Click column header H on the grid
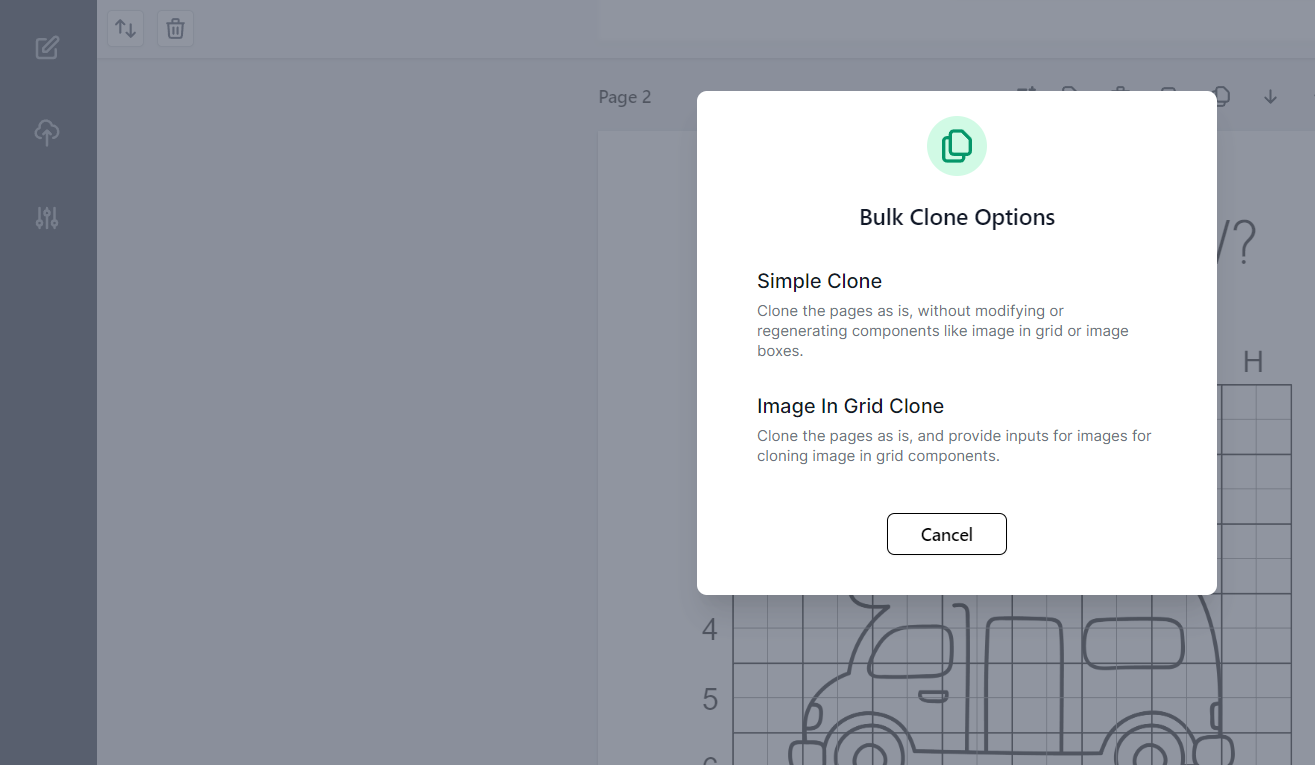 [1252, 362]
